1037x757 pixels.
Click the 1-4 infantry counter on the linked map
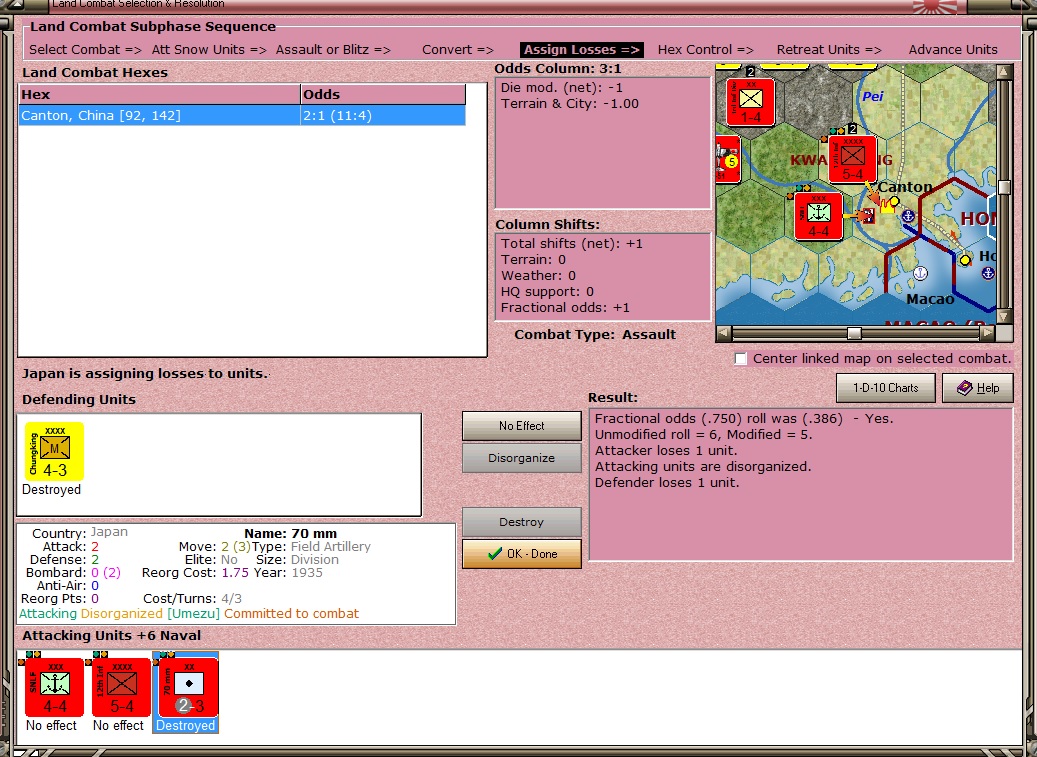(751, 102)
